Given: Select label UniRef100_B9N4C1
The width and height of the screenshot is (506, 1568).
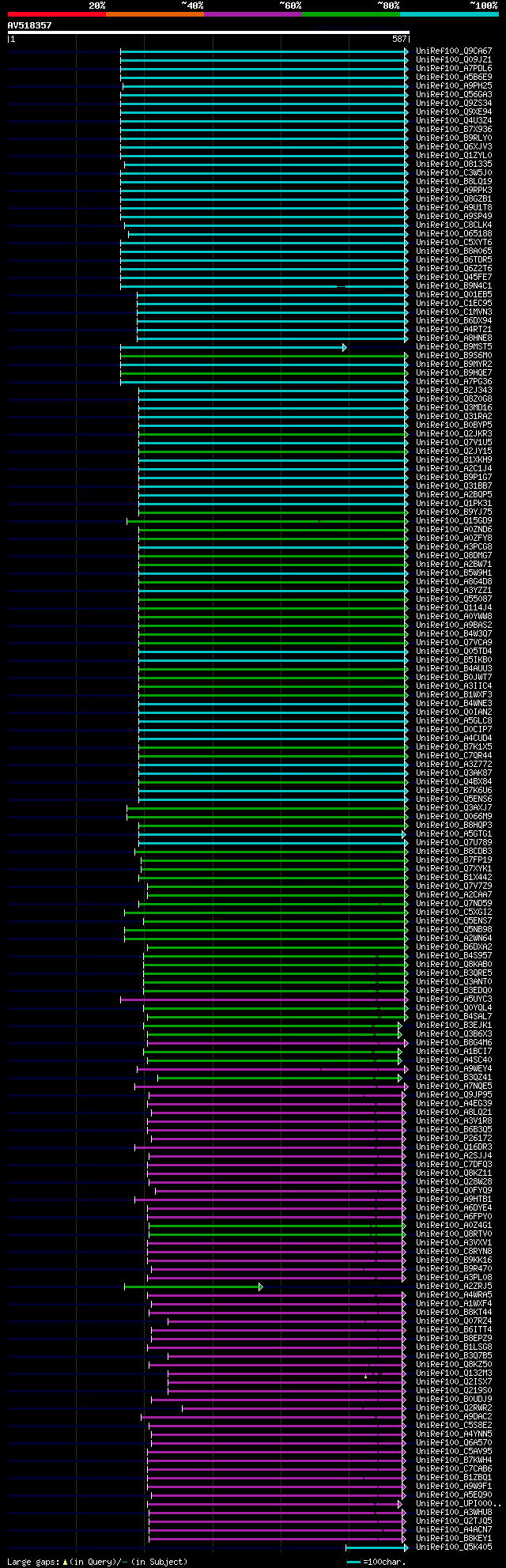Looking at the screenshot, I should pyautogui.click(x=454, y=285).
